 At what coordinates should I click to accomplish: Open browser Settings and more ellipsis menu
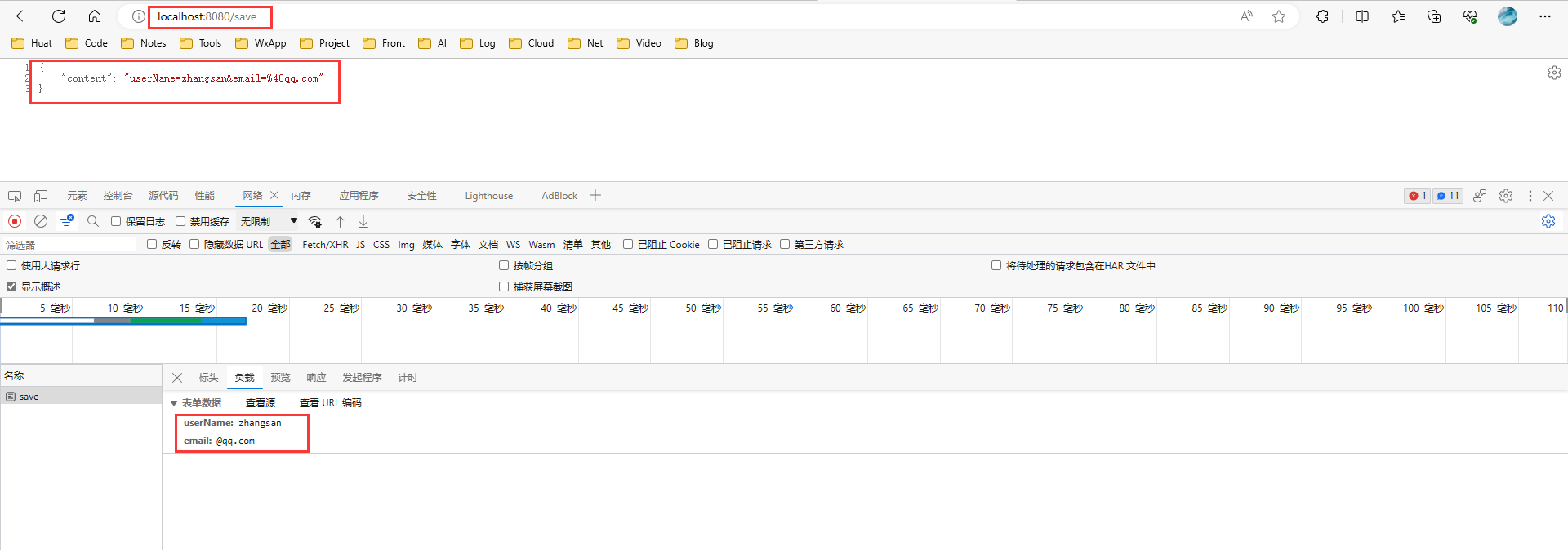pyautogui.click(x=1544, y=16)
